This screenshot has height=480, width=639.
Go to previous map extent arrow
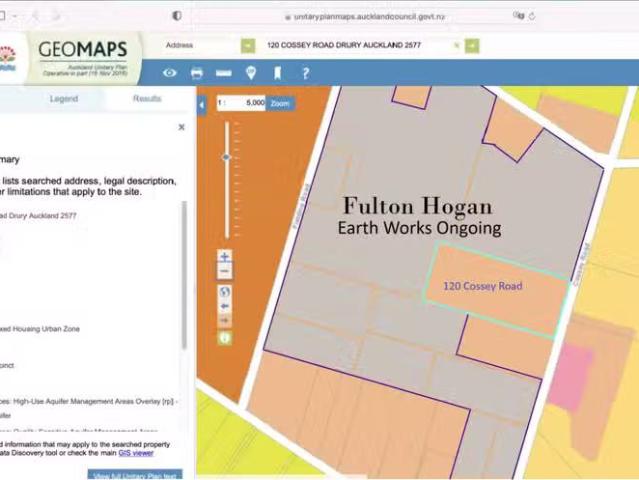click(x=225, y=306)
